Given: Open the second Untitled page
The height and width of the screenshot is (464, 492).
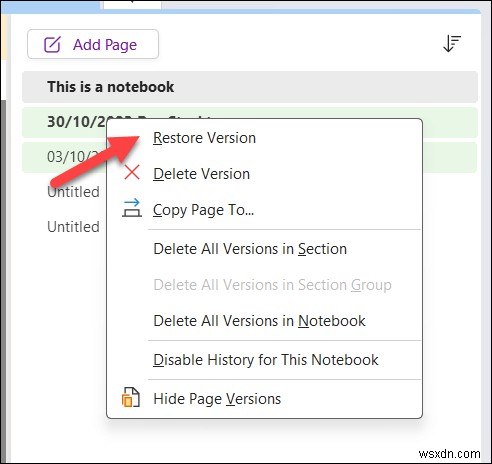Looking at the screenshot, I should (x=73, y=227).
